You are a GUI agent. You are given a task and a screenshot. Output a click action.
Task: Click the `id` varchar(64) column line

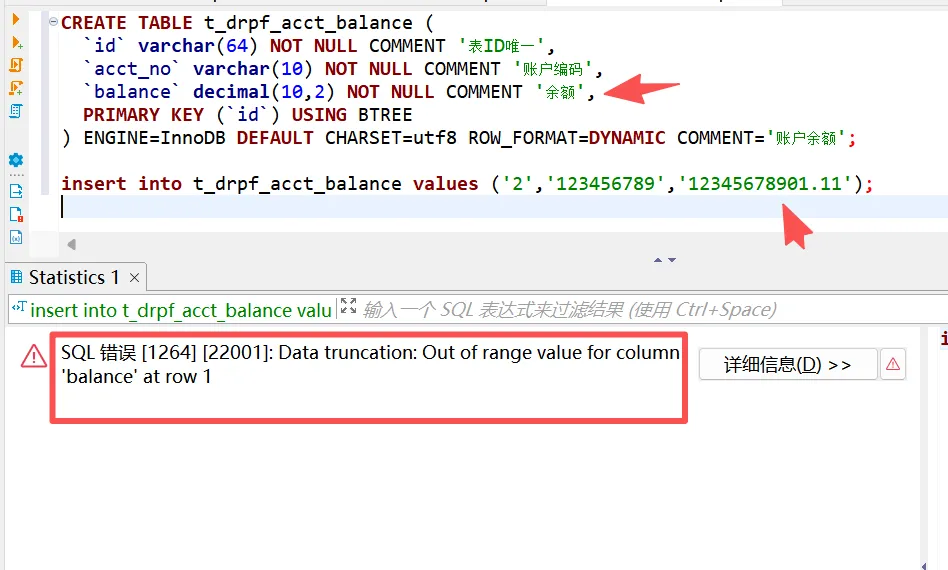(319, 45)
